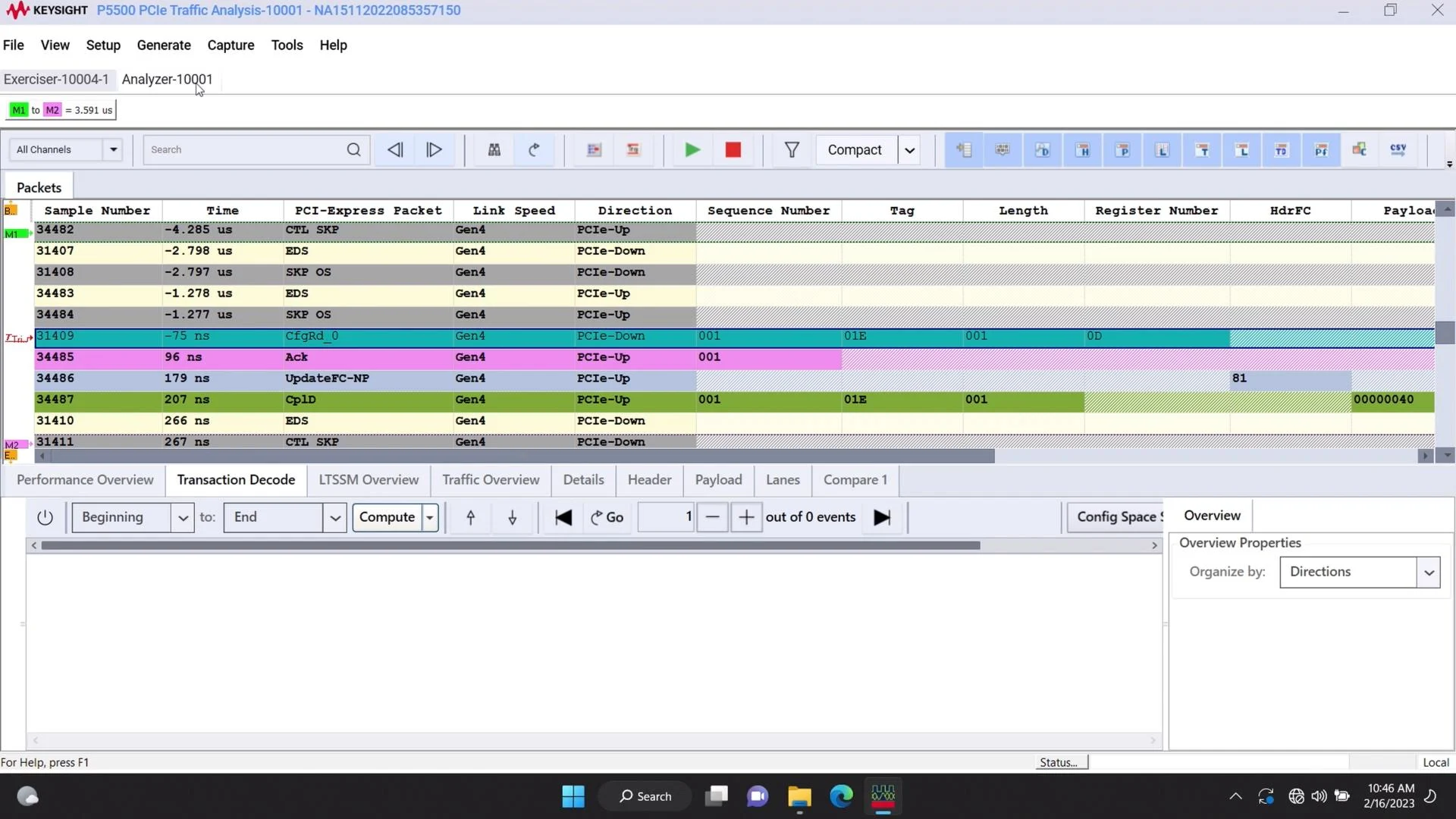
Task: Click the Go button
Action: point(607,517)
